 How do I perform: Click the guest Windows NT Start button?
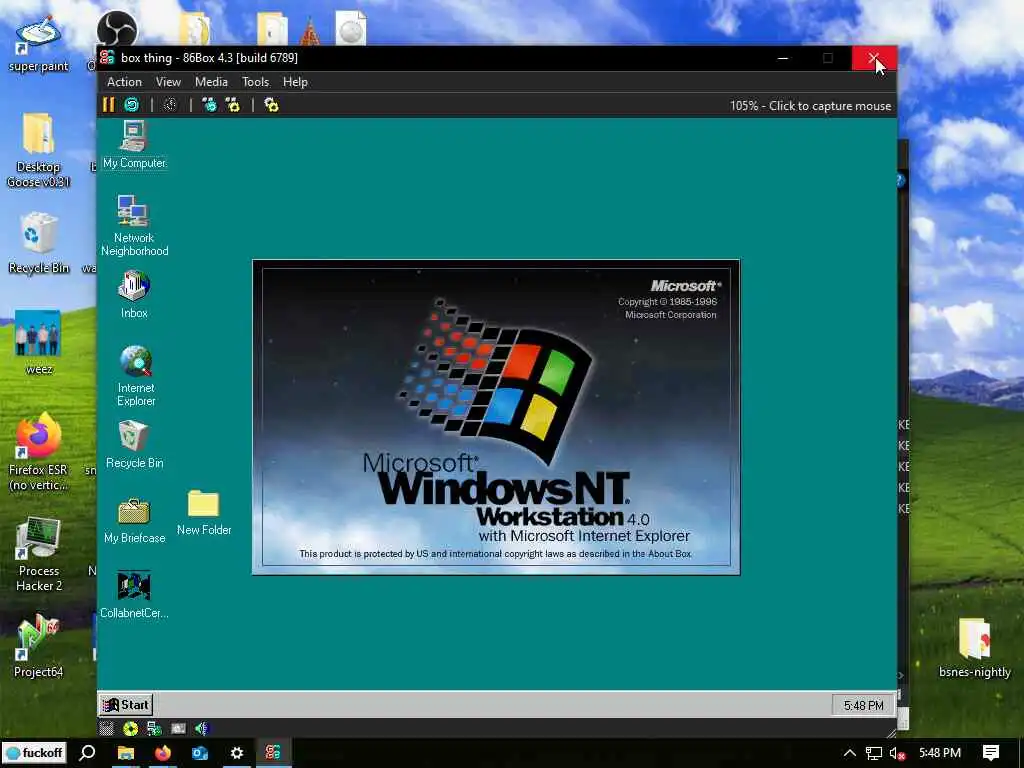tap(126, 705)
